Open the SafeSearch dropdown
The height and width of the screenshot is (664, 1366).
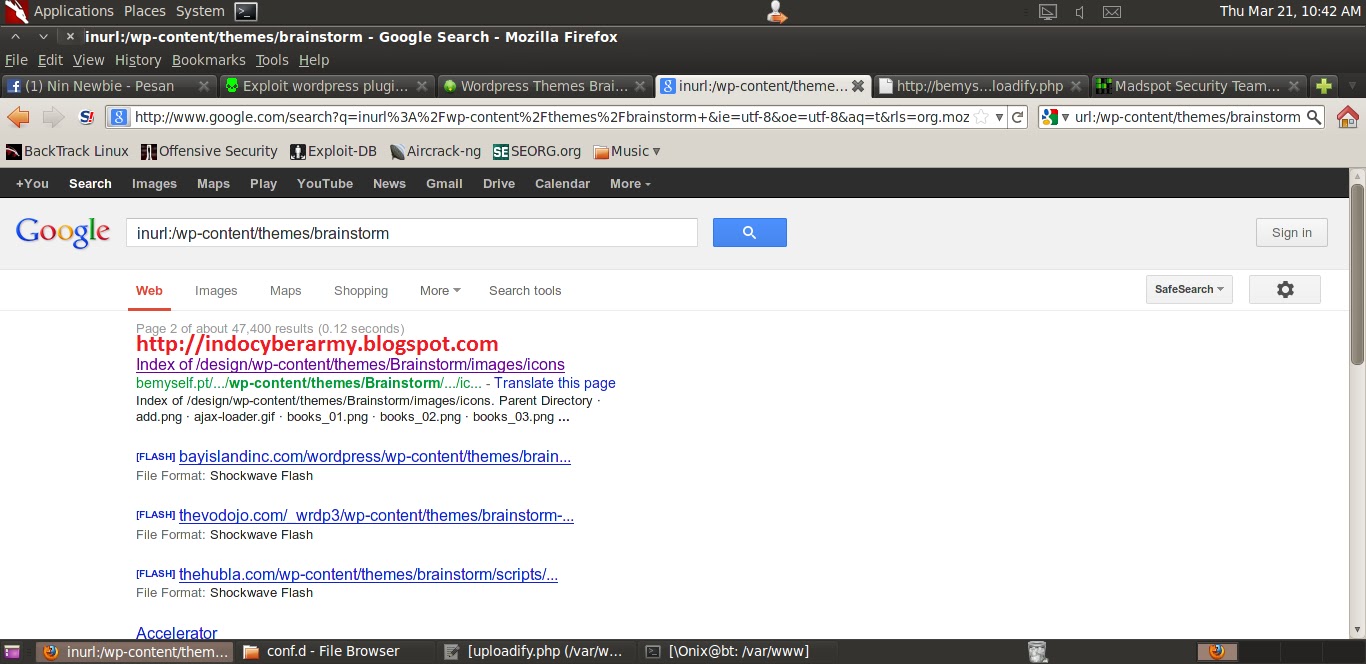click(x=1188, y=289)
